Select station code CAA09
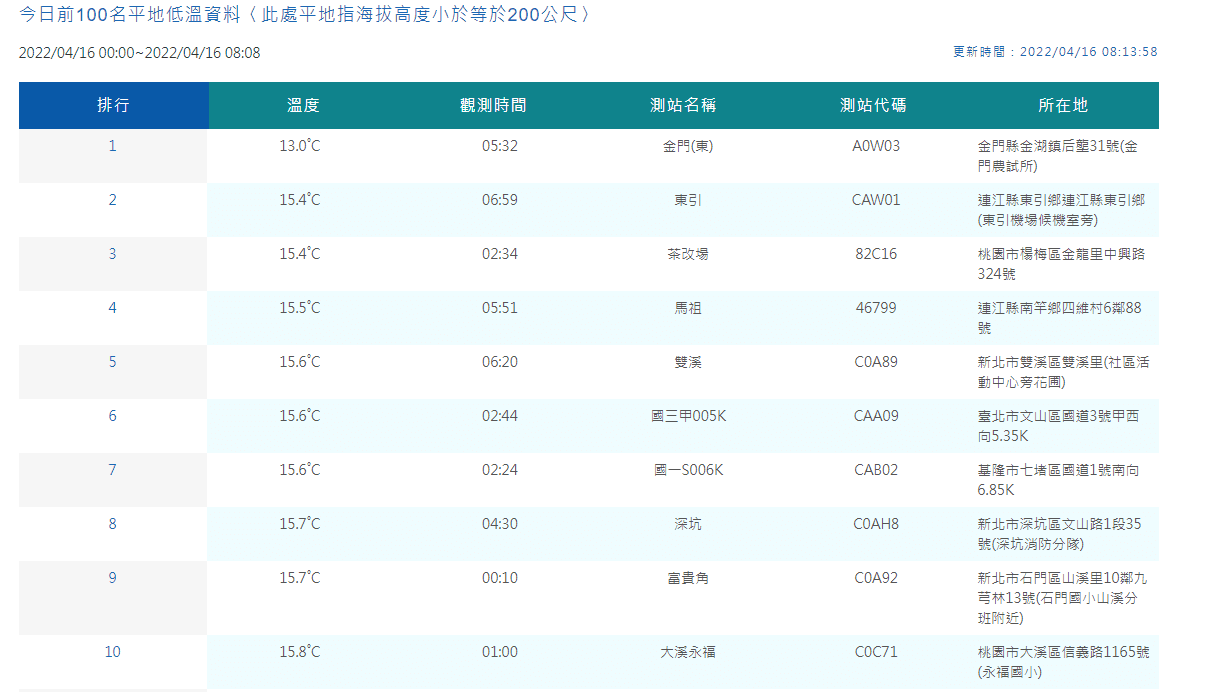This screenshot has height=692, width=1217. click(876, 415)
